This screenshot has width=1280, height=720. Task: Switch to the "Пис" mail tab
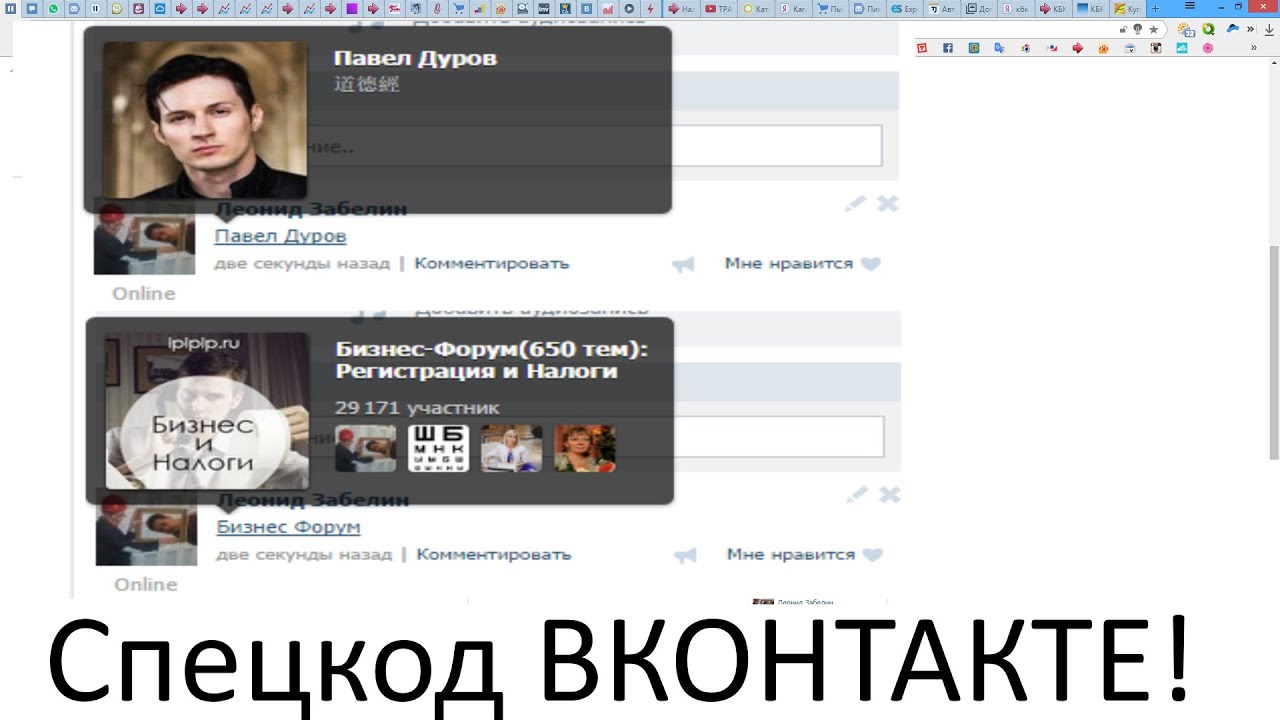pos(866,9)
